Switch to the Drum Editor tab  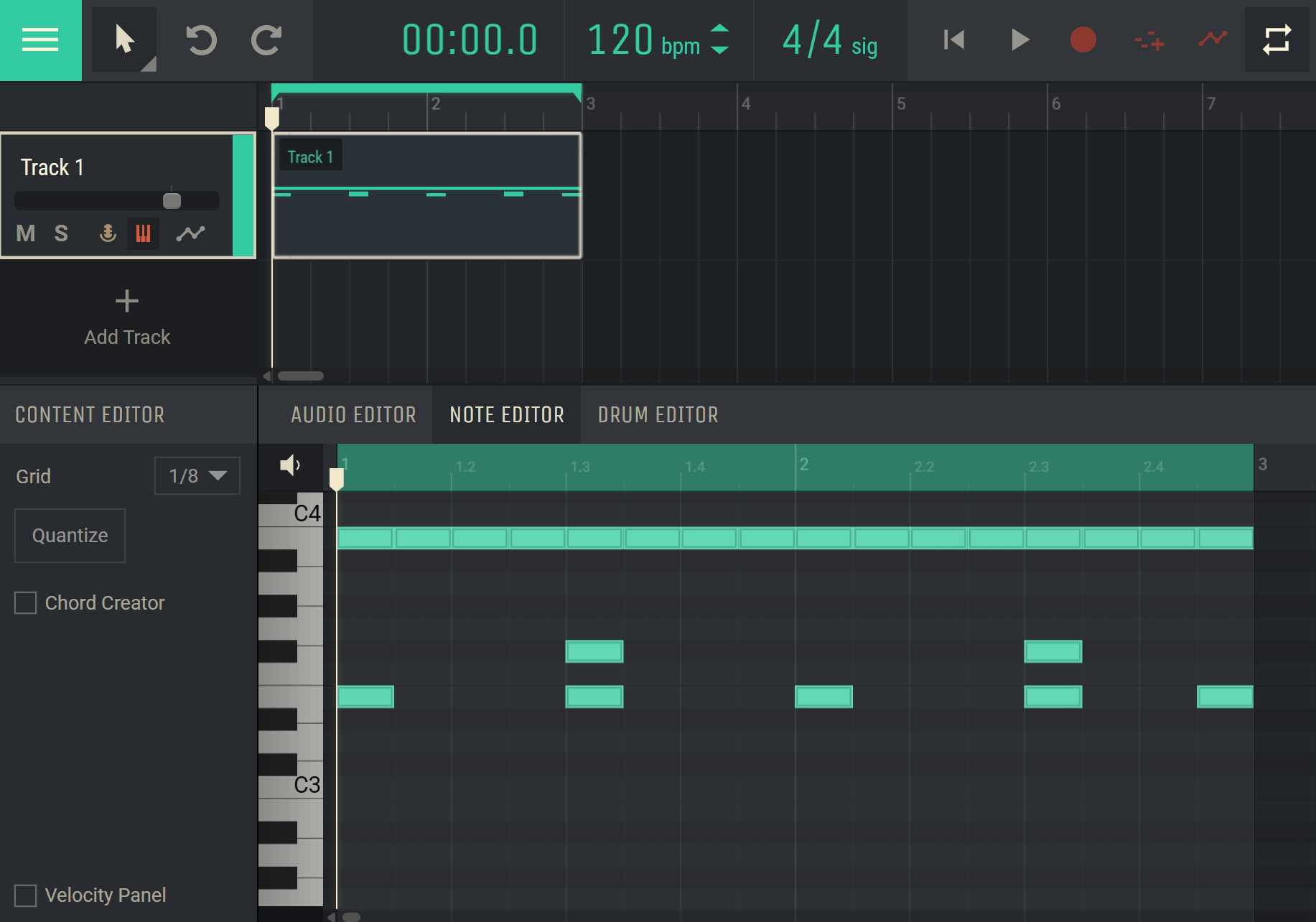coord(658,415)
